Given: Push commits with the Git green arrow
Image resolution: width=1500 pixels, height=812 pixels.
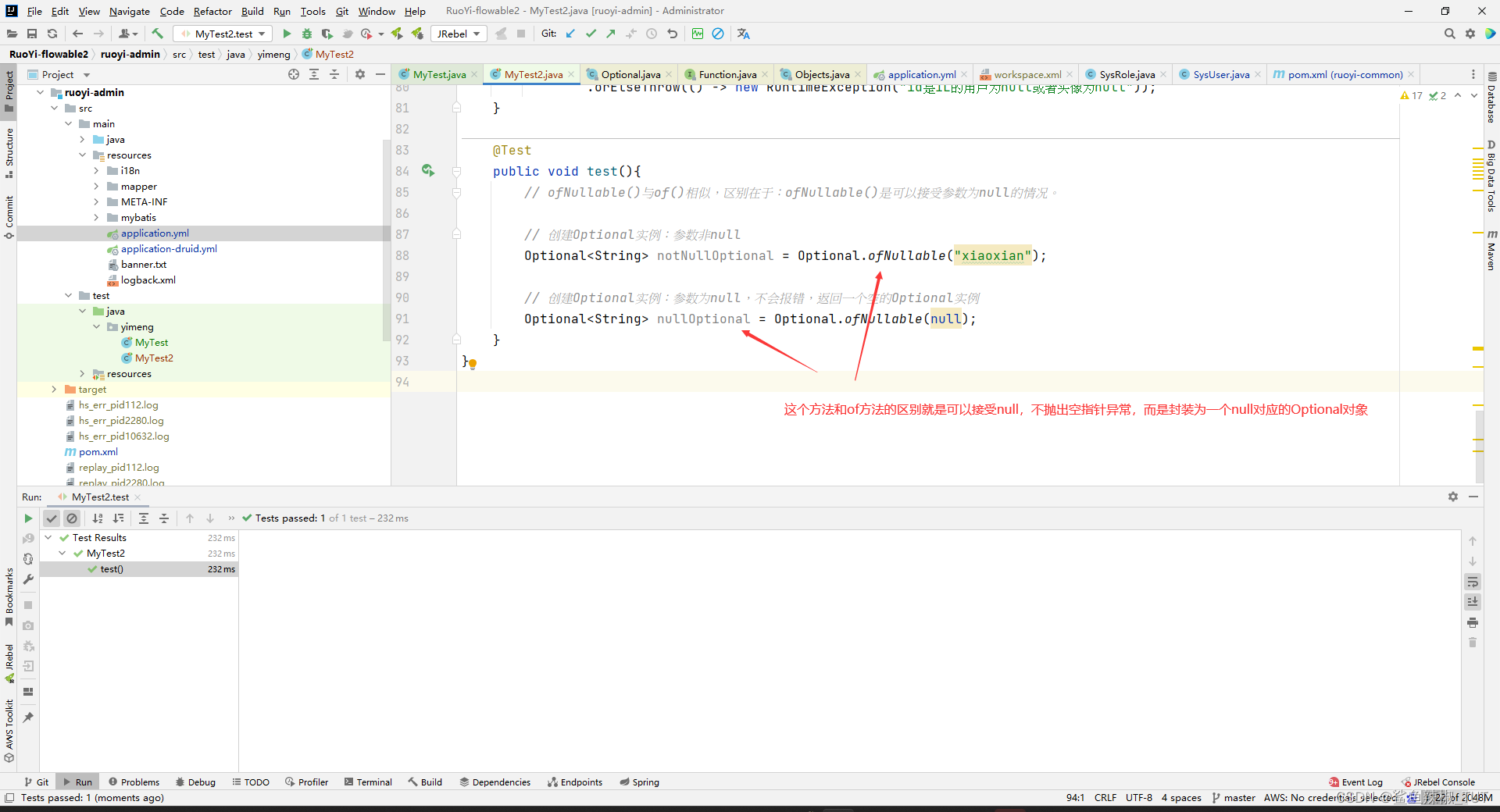Looking at the screenshot, I should click(x=611, y=34).
